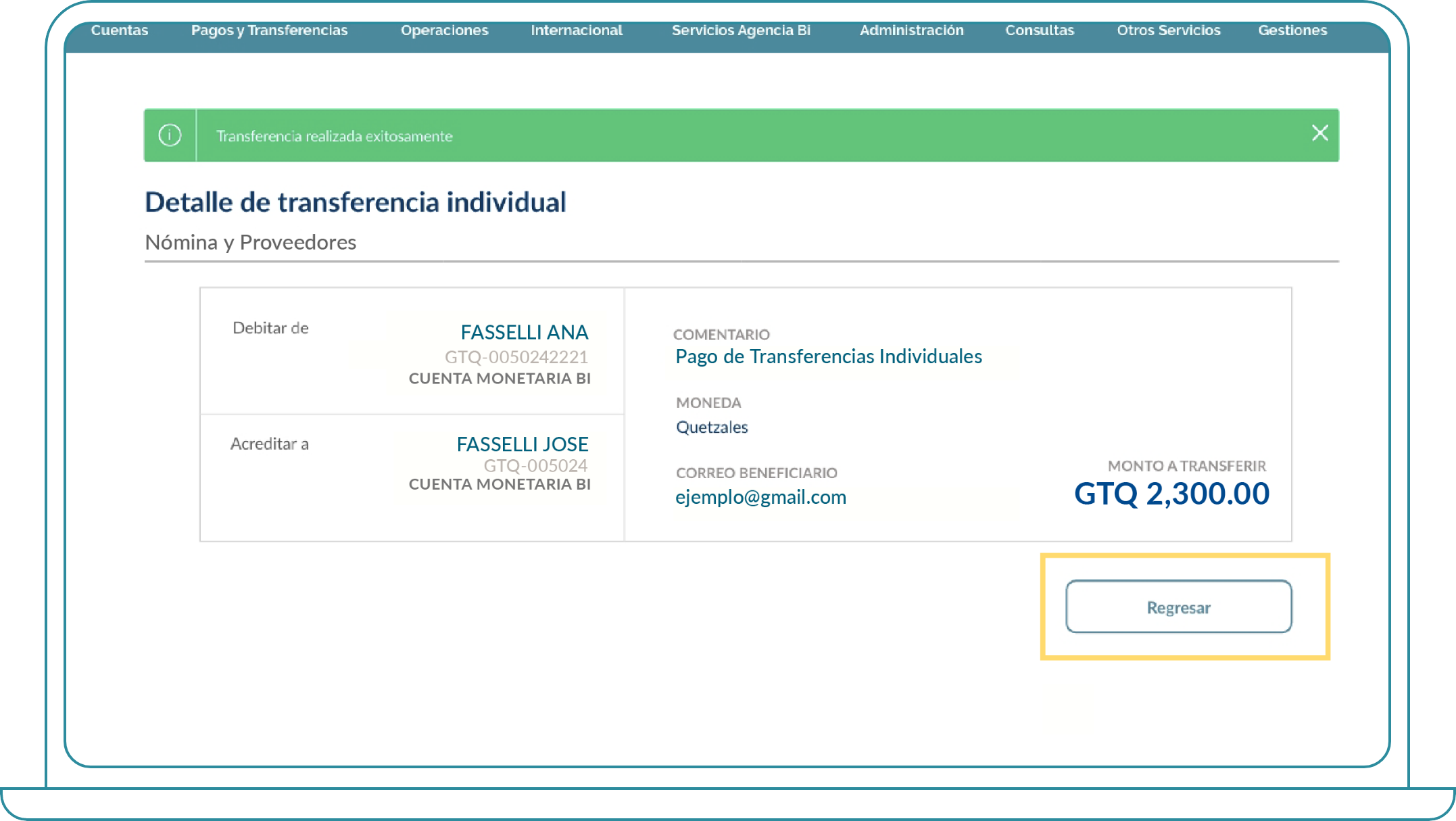Select the FASSELLI ANA account name
1456x821 pixels.
(525, 332)
